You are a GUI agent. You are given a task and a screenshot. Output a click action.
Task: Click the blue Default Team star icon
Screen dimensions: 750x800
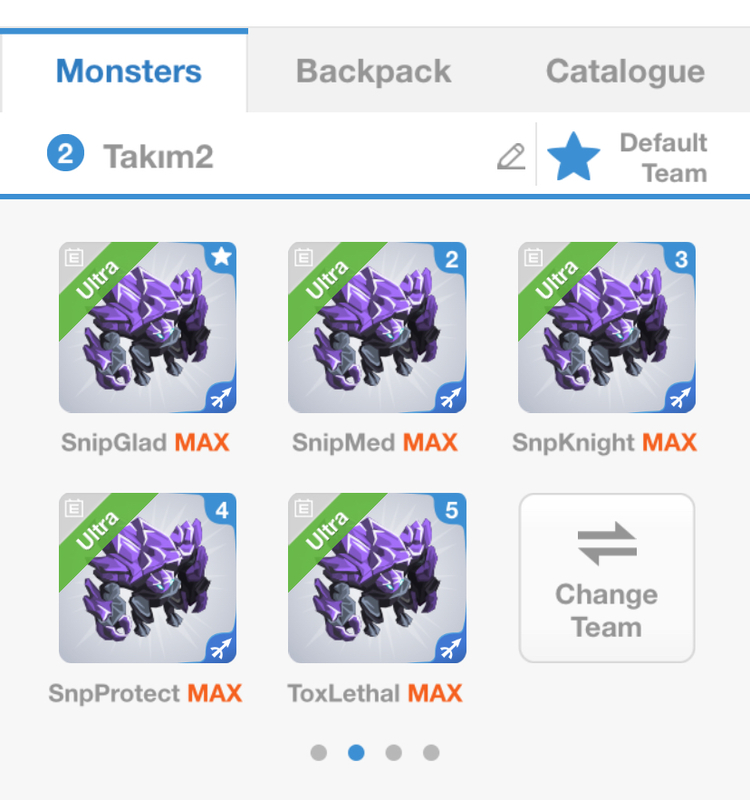(573, 157)
